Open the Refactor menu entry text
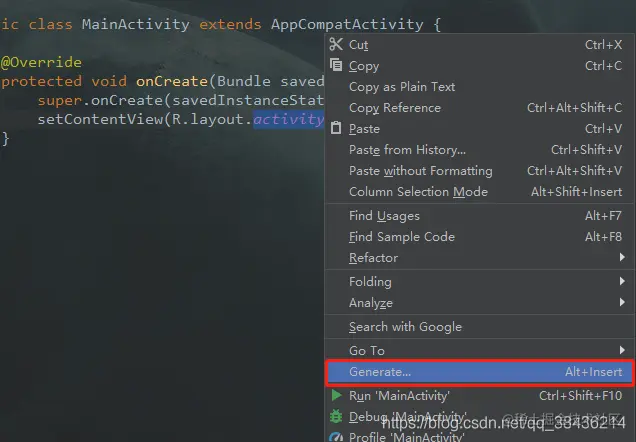This screenshot has width=636, height=442. pyautogui.click(x=373, y=258)
